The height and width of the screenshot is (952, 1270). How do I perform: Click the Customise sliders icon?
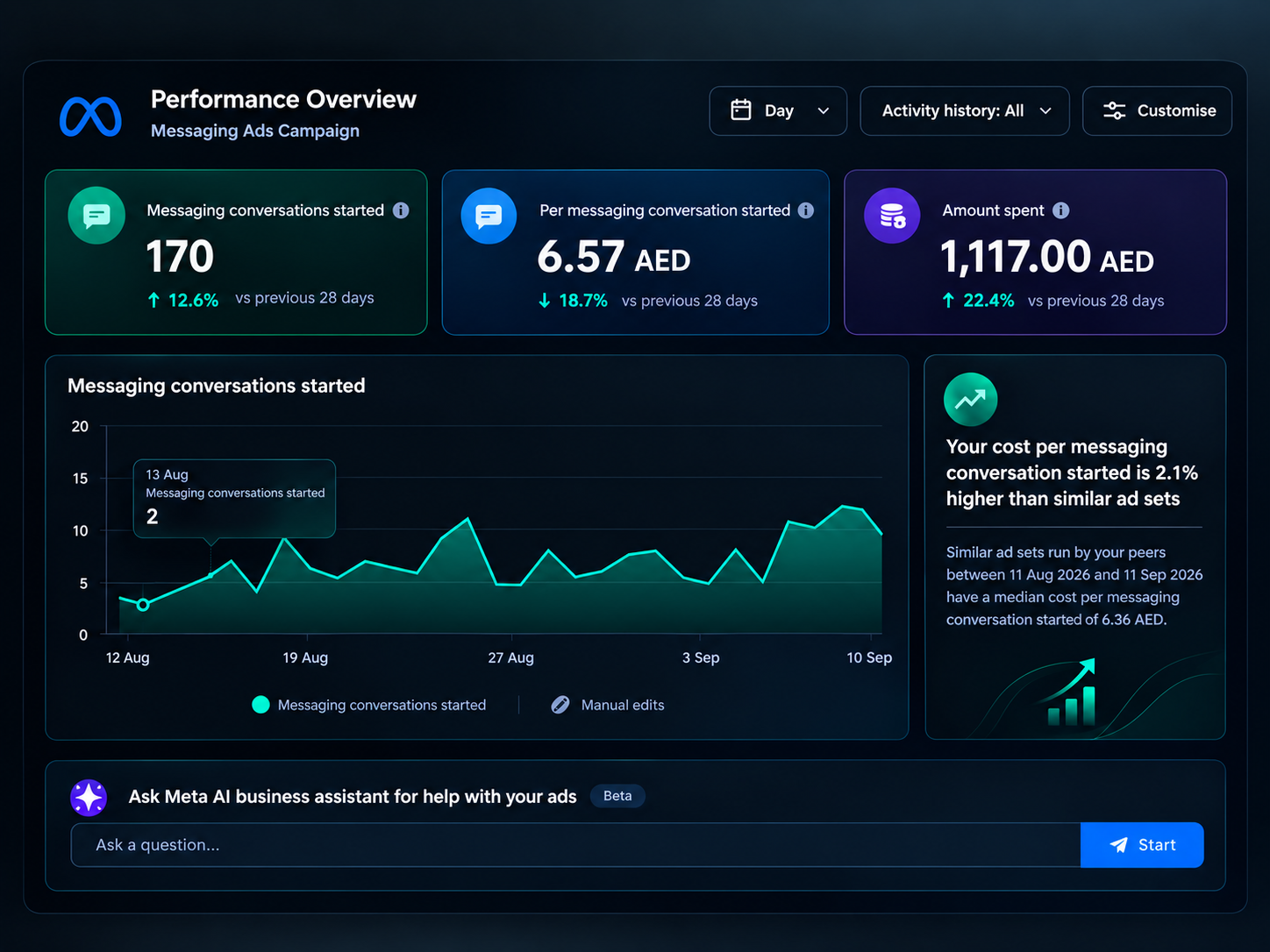1114,110
